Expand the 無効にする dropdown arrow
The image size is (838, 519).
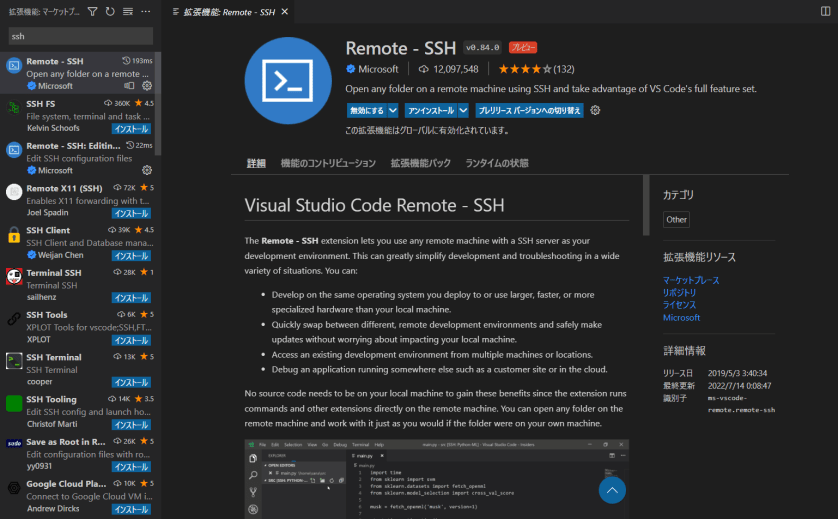click(393, 110)
